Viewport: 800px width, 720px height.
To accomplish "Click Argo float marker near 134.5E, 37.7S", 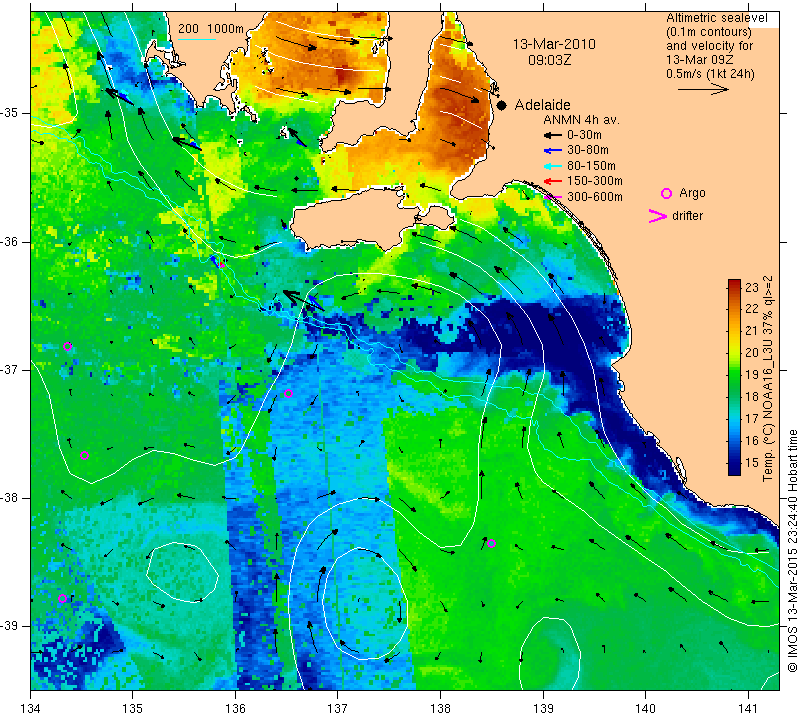I will pos(85,456).
